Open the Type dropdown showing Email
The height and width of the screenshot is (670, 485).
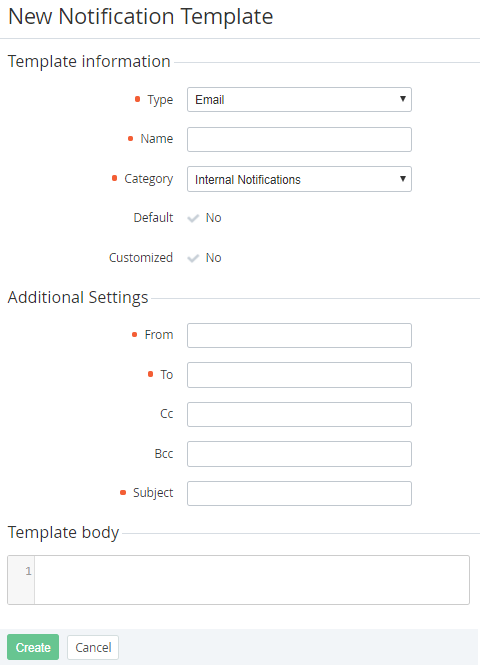click(299, 100)
